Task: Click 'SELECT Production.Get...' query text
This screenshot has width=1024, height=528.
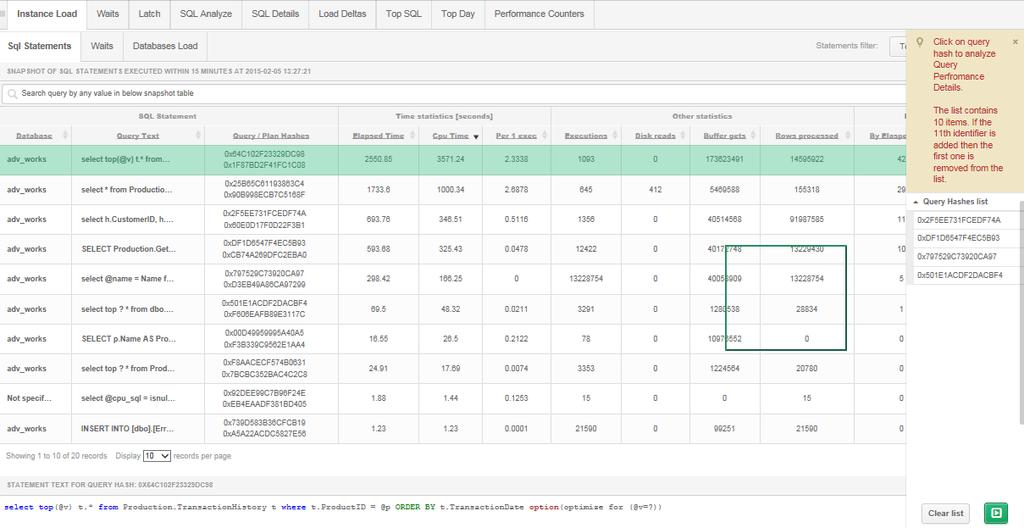Action: [129, 249]
